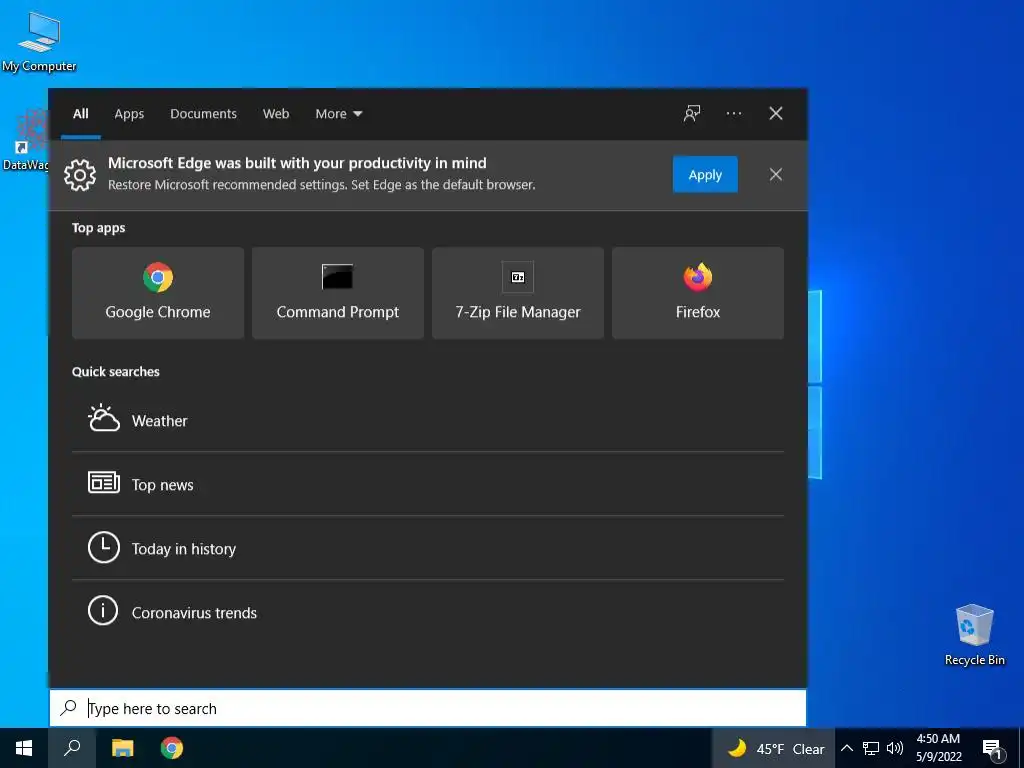This screenshot has width=1024, height=768.
Task: Open the weather widget showing 45°F Clear
Action: [775, 749]
